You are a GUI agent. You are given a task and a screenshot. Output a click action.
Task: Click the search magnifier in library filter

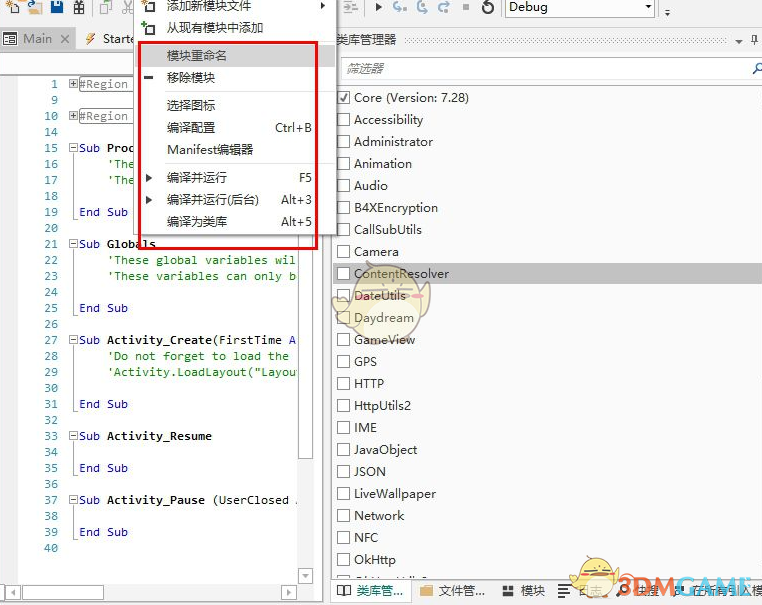(x=757, y=69)
